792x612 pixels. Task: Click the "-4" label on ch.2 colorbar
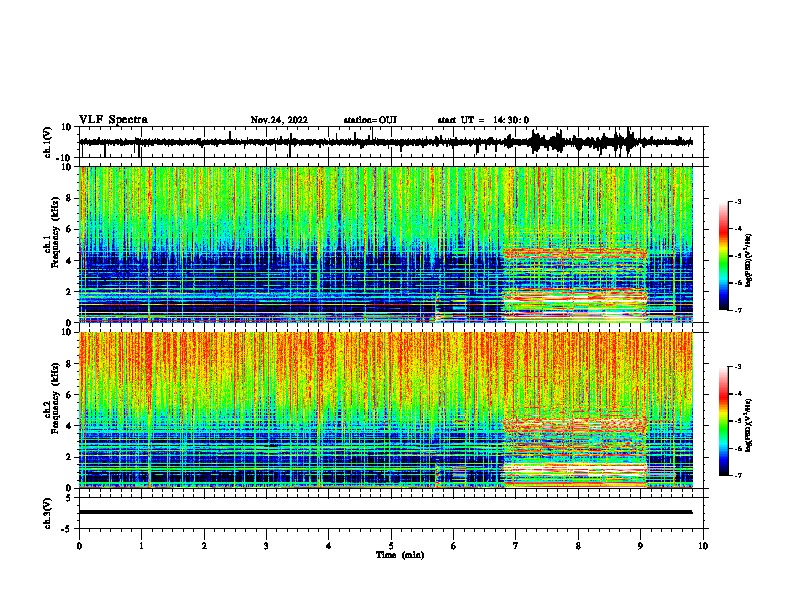[737, 394]
